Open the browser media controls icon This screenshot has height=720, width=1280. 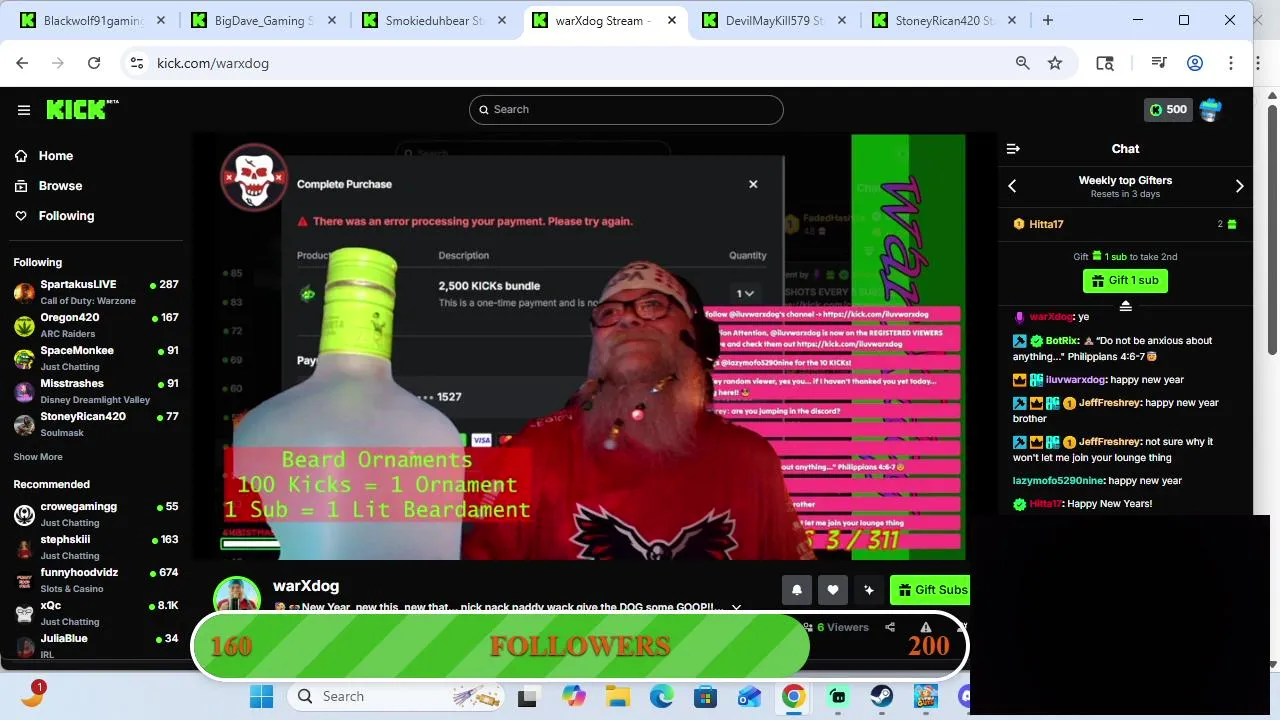coord(1159,63)
